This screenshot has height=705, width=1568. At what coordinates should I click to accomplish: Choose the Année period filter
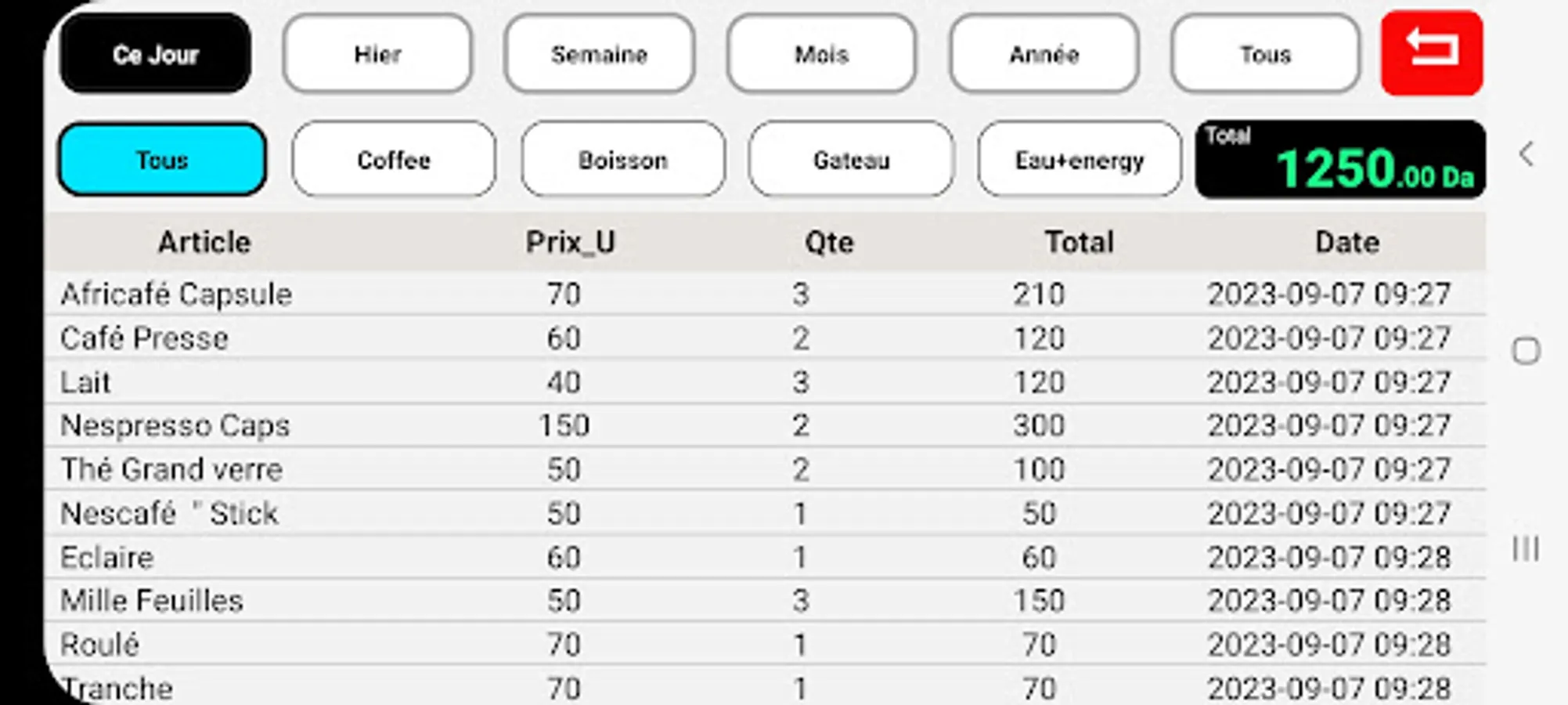tap(1044, 54)
